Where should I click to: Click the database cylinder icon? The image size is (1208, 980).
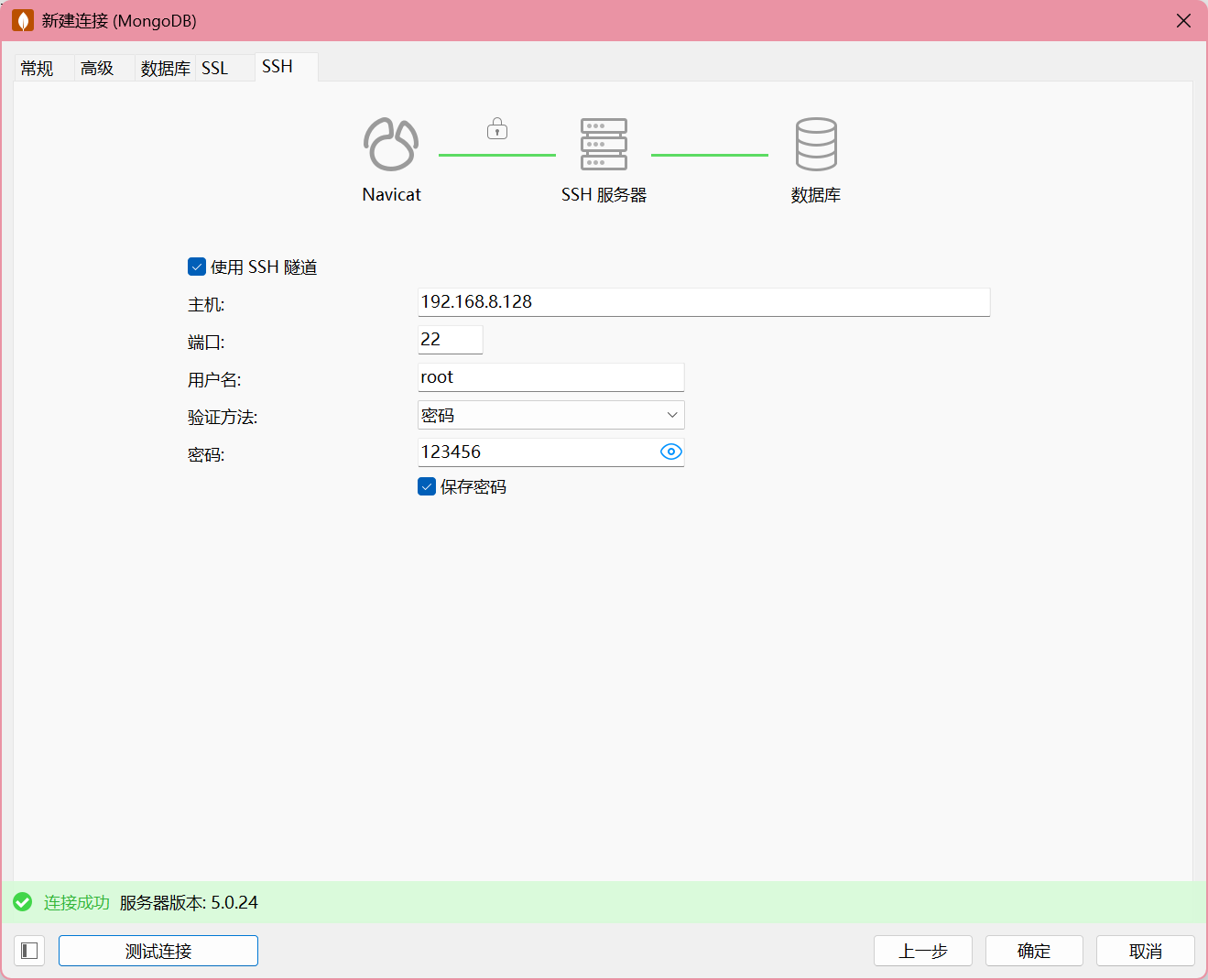click(x=816, y=144)
